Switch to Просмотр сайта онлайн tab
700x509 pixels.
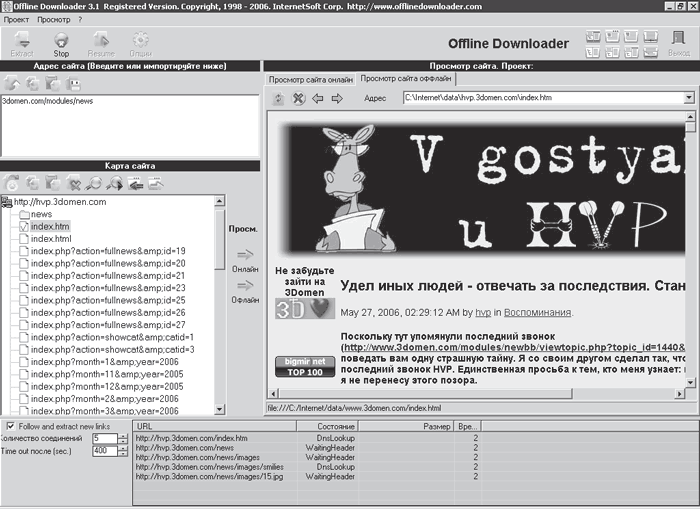point(309,78)
